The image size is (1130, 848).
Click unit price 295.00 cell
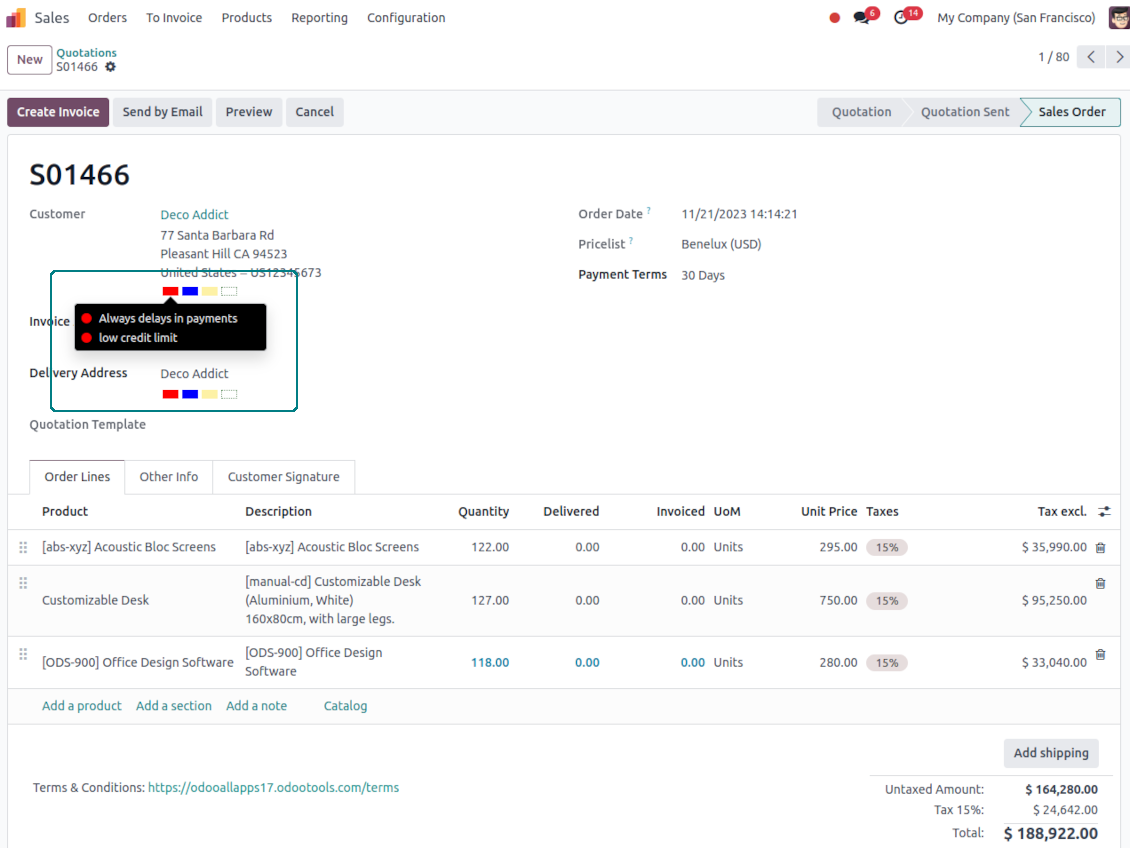[x=837, y=548]
